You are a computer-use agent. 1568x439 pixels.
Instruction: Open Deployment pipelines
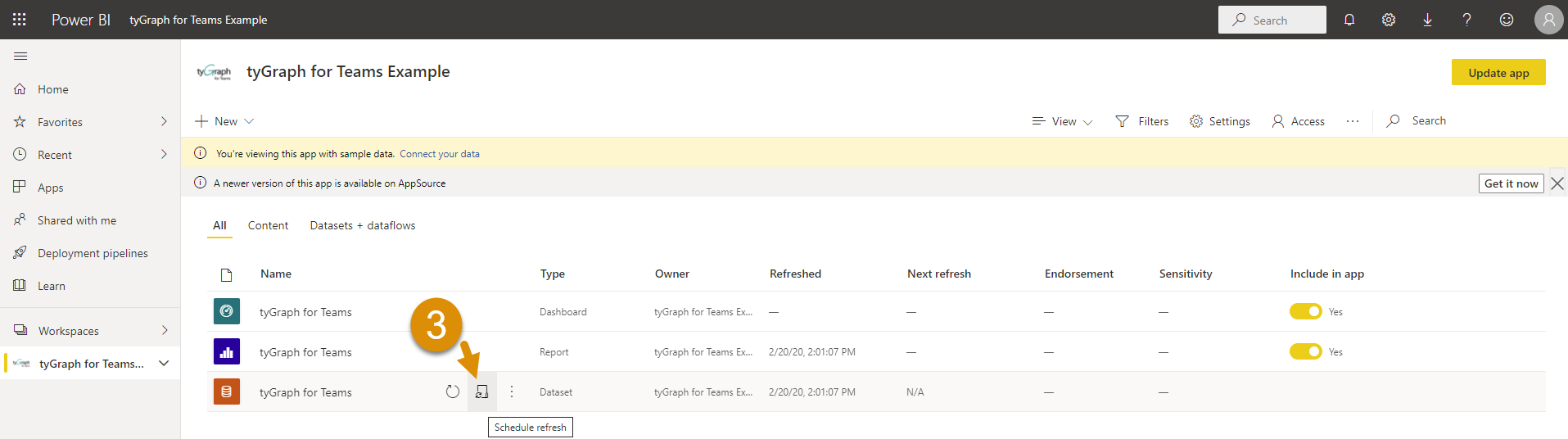pyautogui.click(x=93, y=253)
